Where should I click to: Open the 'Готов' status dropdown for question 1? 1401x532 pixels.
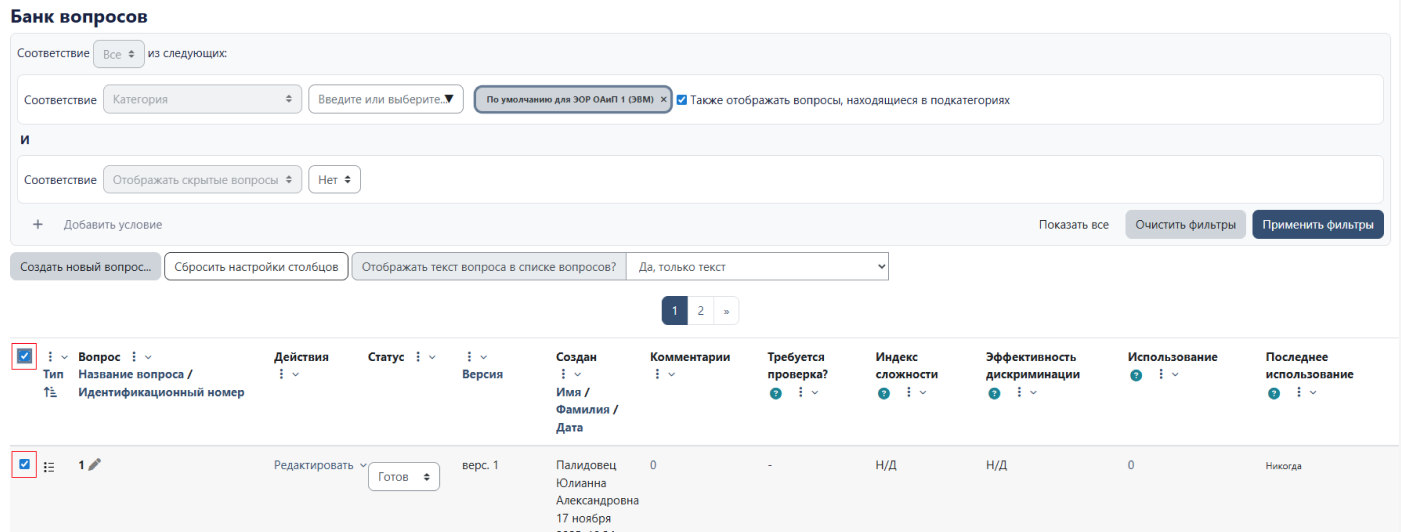click(x=404, y=478)
